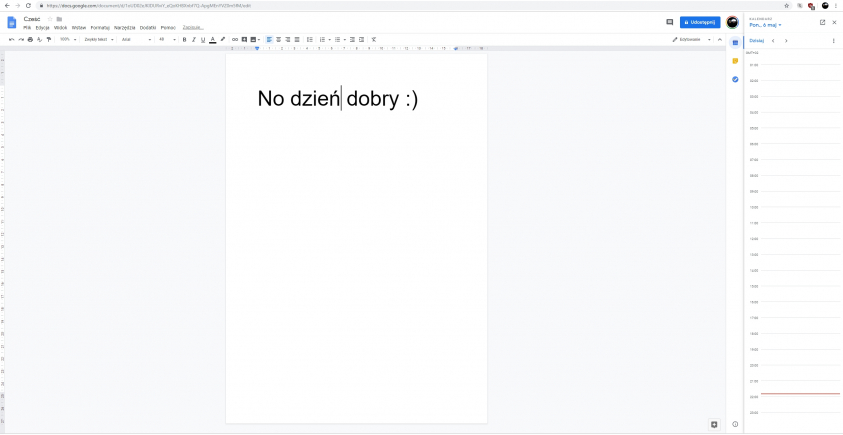Open comment history icon
843x435 pixels.
coord(669,21)
